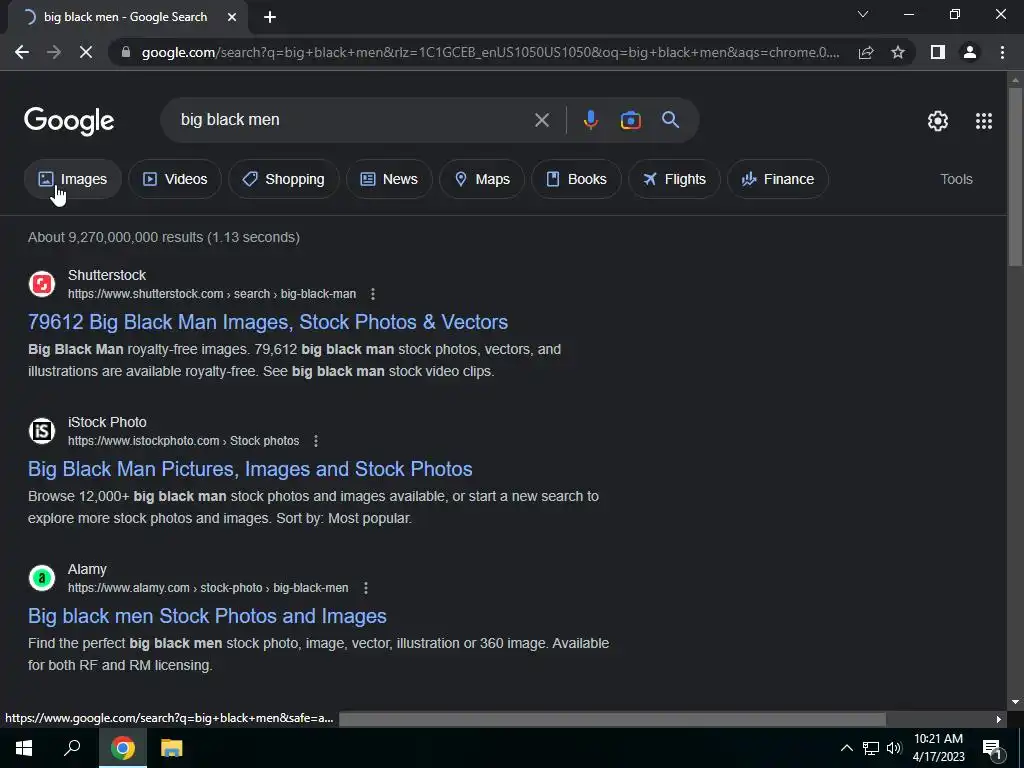1024x768 pixels.
Task: Click the search query input field
Action: (353, 120)
